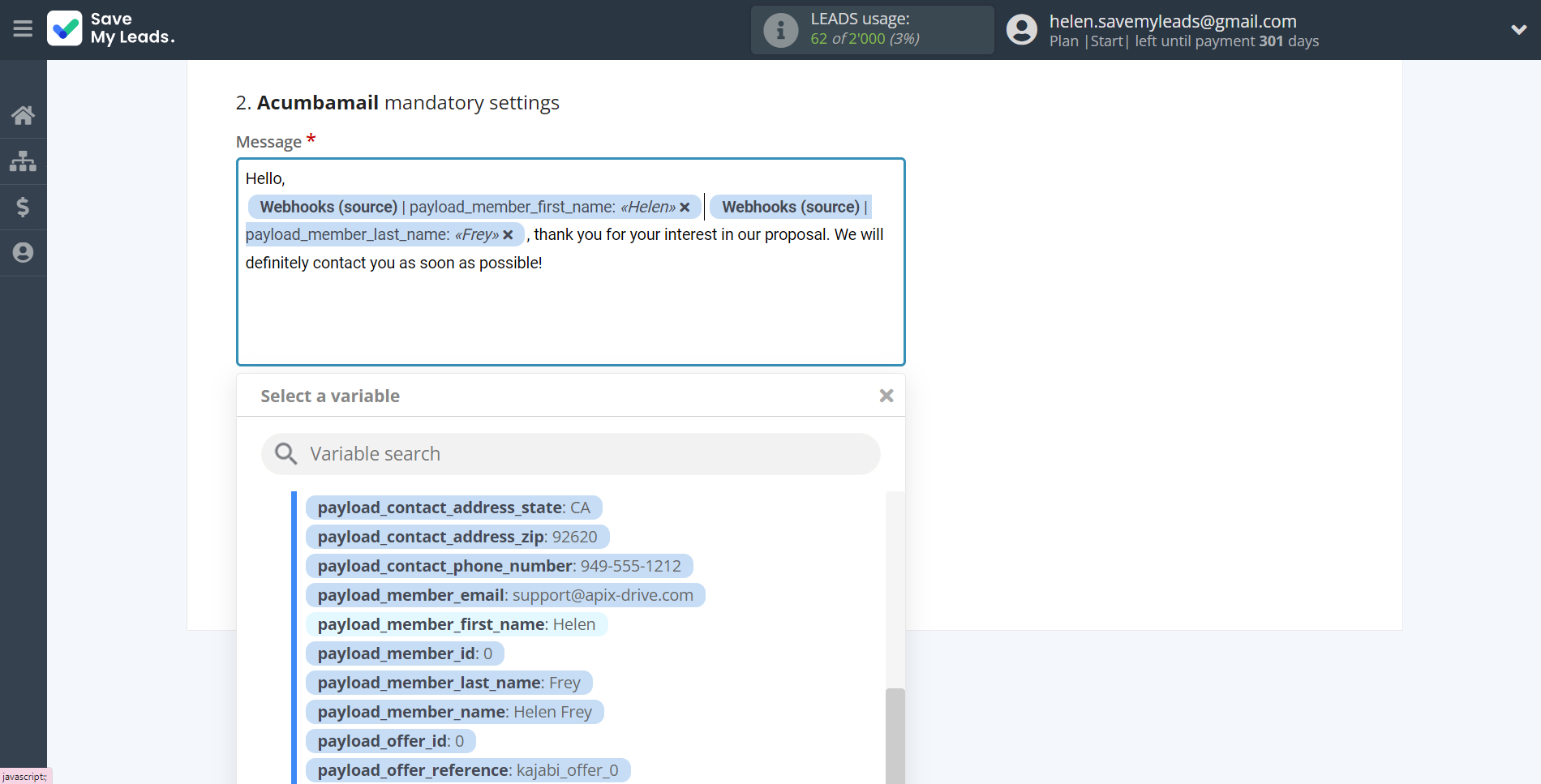
Task: Remove the payload_member_first_name Helen tag
Action: (685, 208)
